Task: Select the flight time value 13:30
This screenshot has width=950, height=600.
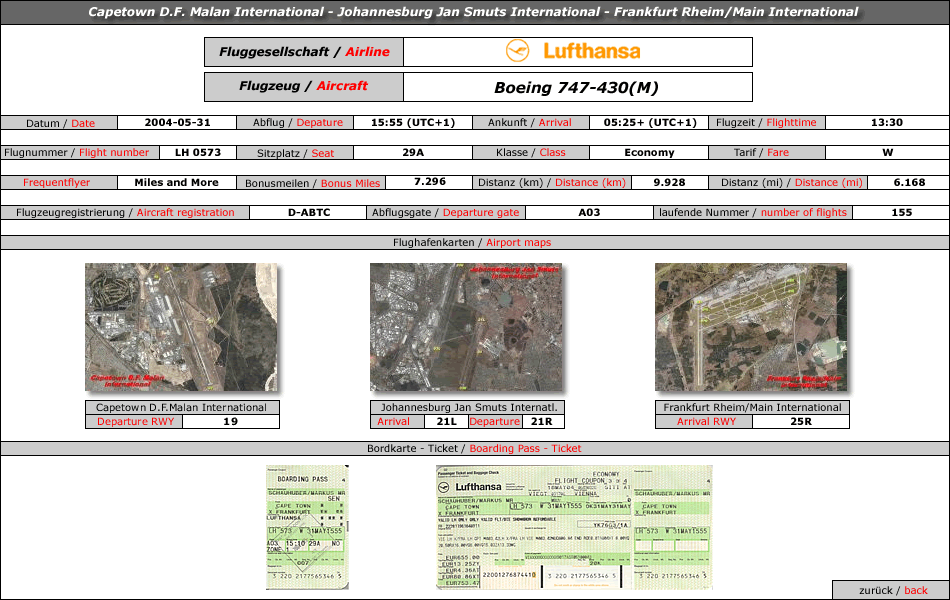Action: (887, 122)
